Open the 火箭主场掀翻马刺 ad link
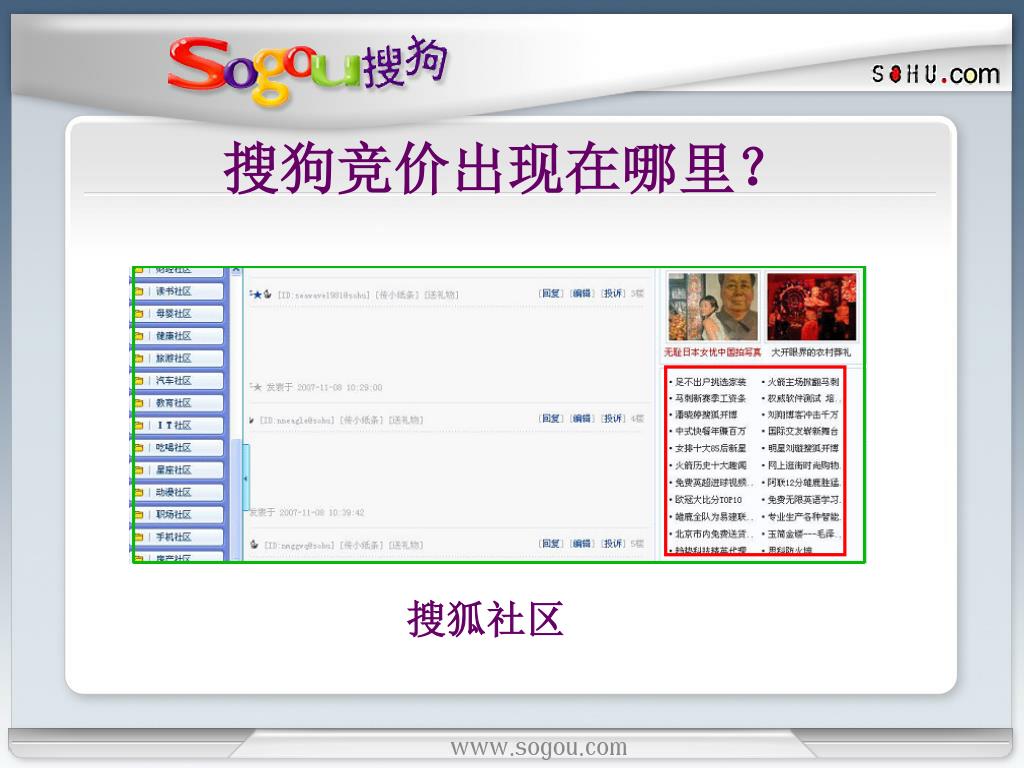This screenshot has height=768, width=1024. click(803, 382)
